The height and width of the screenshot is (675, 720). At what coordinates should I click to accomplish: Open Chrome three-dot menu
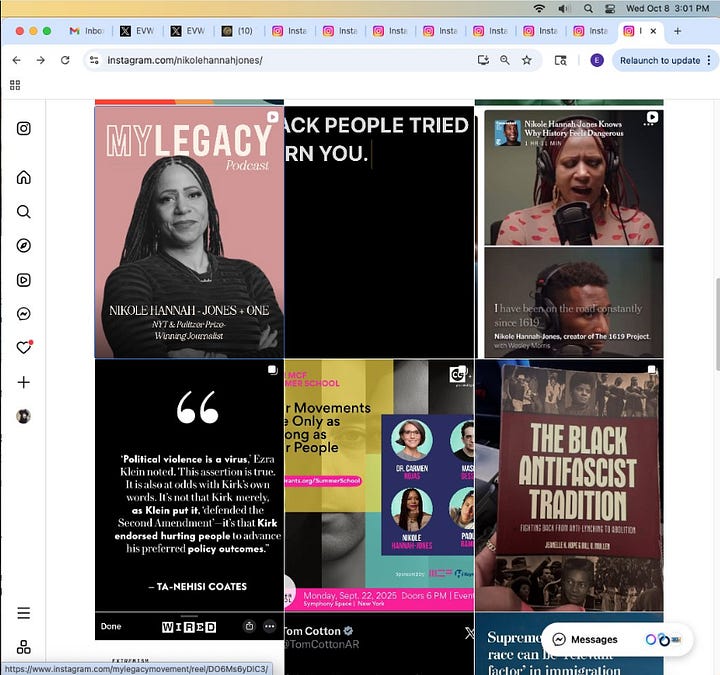click(709, 60)
